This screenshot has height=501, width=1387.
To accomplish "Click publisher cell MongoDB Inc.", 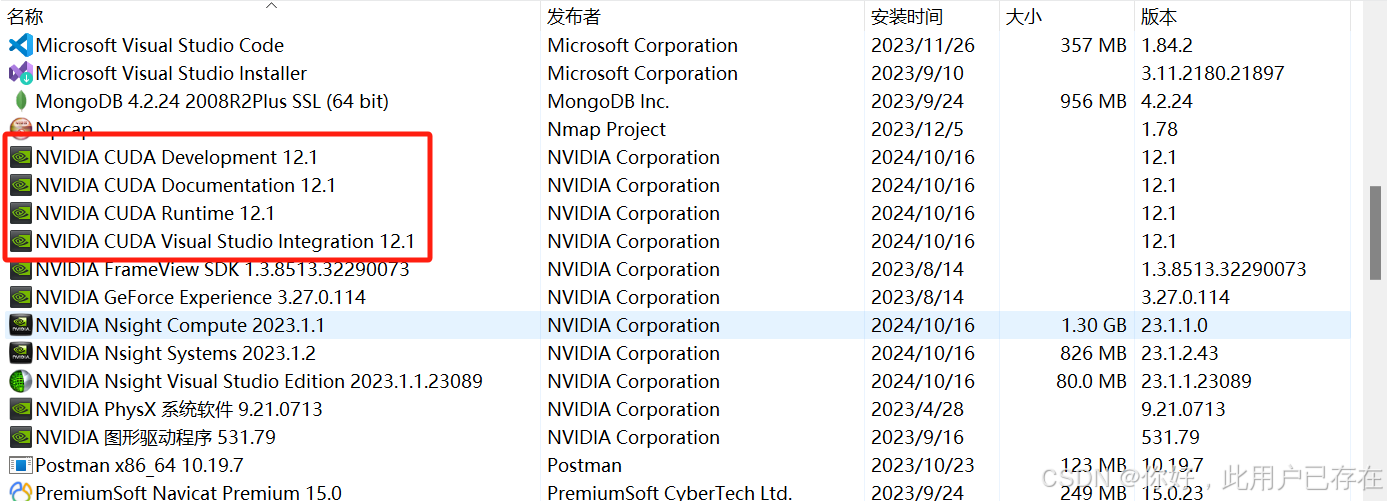I will coord(608,101).
